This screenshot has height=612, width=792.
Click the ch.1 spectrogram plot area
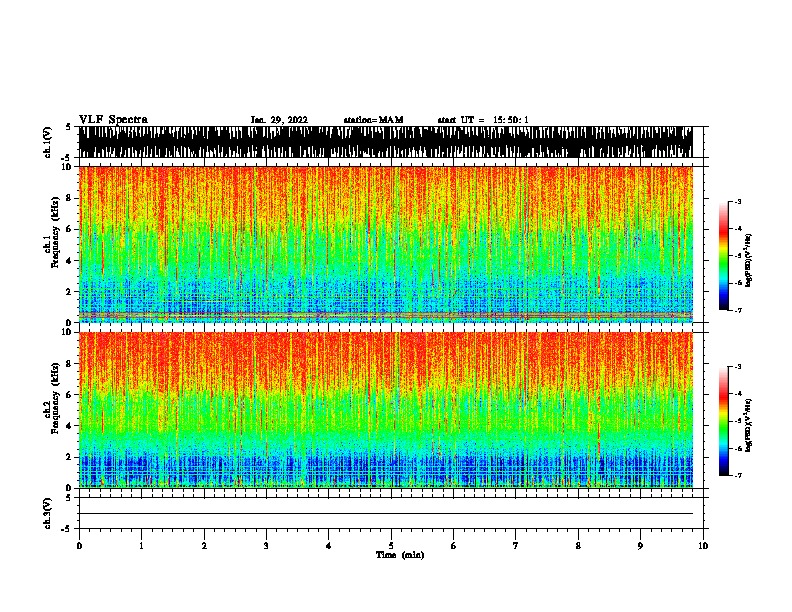tap(386, 244)
